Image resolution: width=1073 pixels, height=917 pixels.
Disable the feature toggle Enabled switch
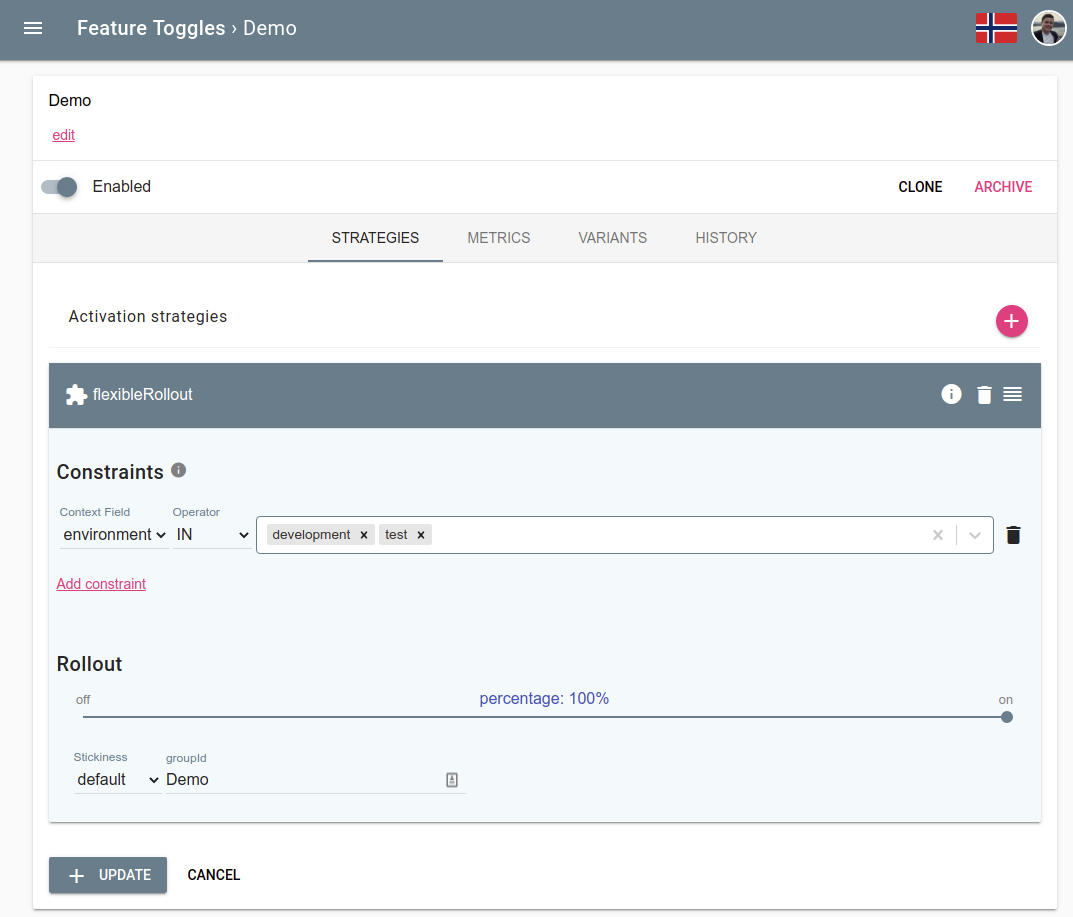58,187
